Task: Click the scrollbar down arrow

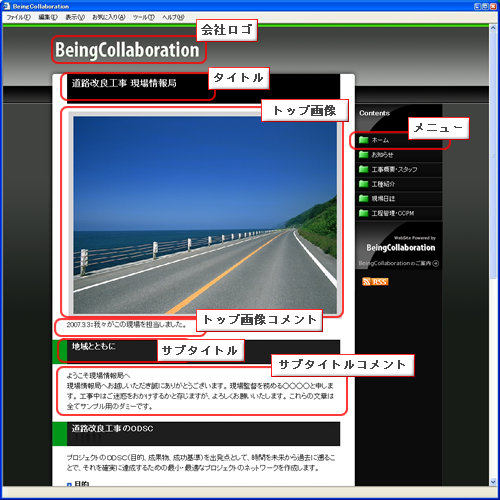Action: 493,482
